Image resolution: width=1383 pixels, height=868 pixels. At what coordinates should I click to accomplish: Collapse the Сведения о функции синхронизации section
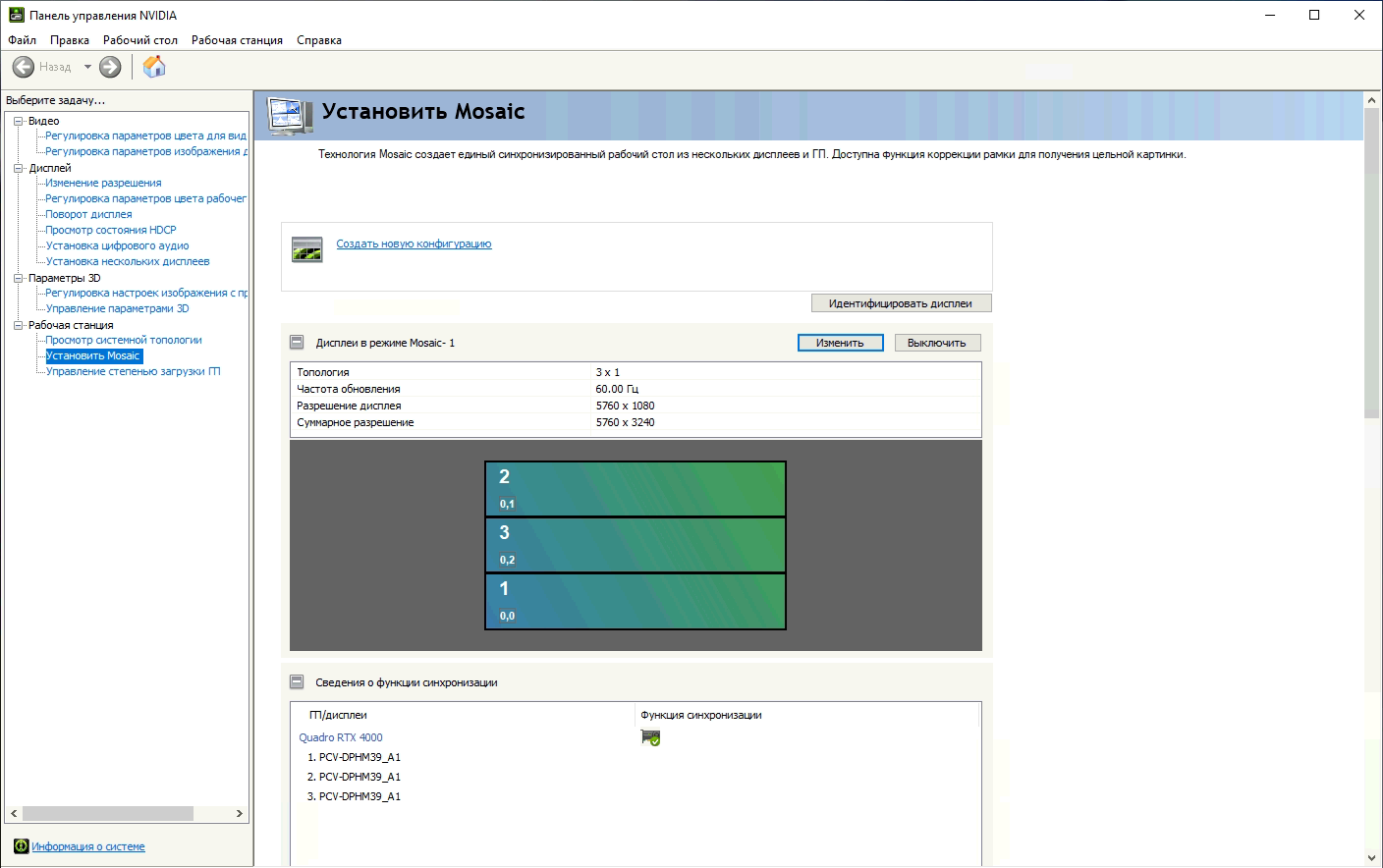297,682
